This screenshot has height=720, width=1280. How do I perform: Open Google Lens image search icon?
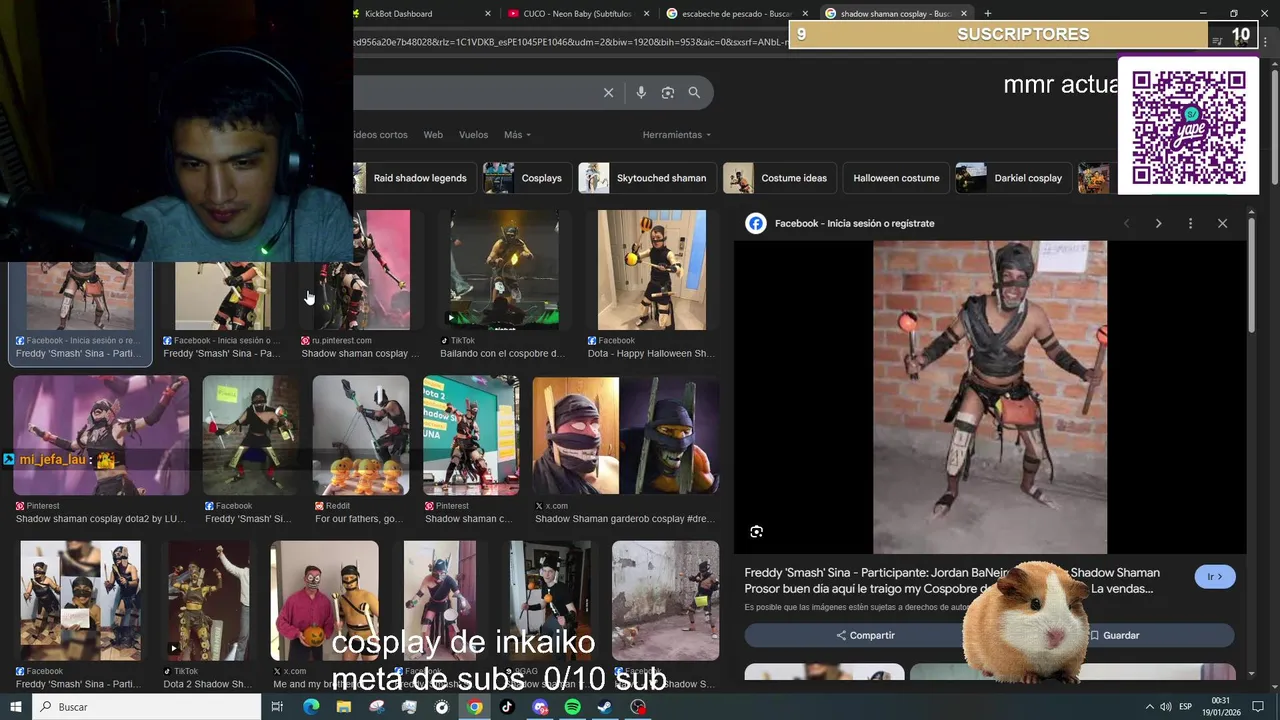point(668,93)
